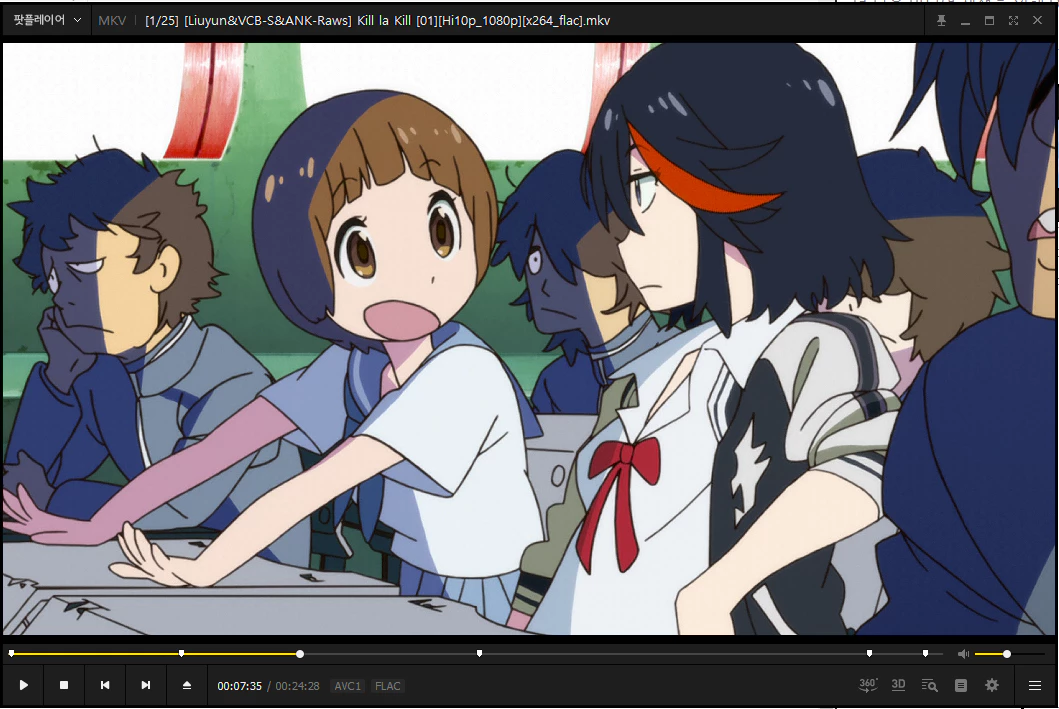Click the total duration 00:24:28
1059x709 pixels.
(x=297, y=686)
